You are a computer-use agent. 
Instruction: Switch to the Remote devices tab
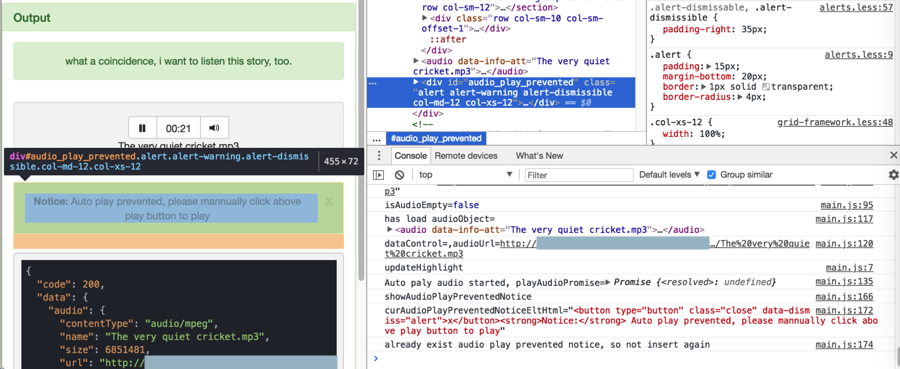466,156
